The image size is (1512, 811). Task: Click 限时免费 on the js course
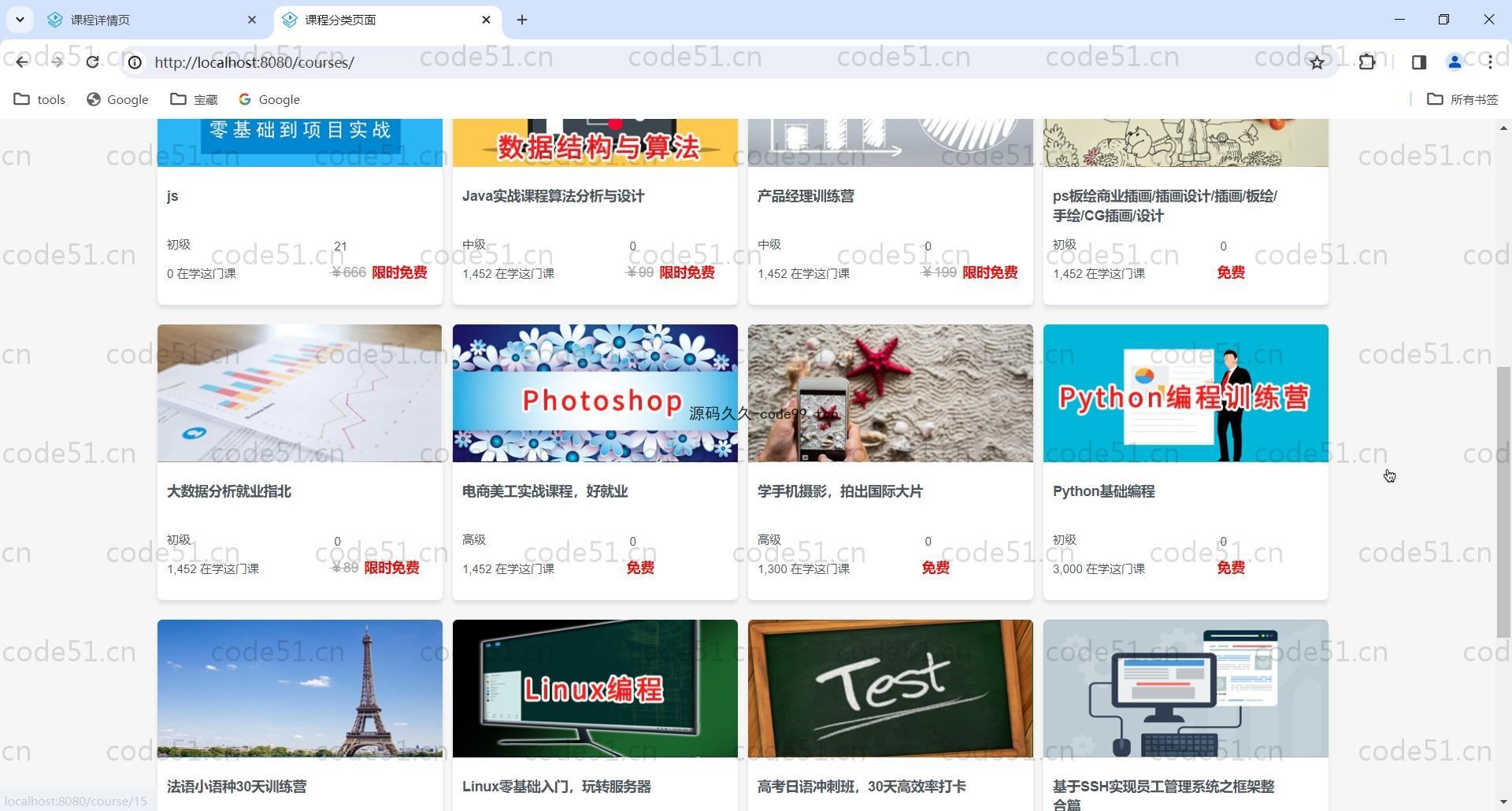click(x=399, y=272)
